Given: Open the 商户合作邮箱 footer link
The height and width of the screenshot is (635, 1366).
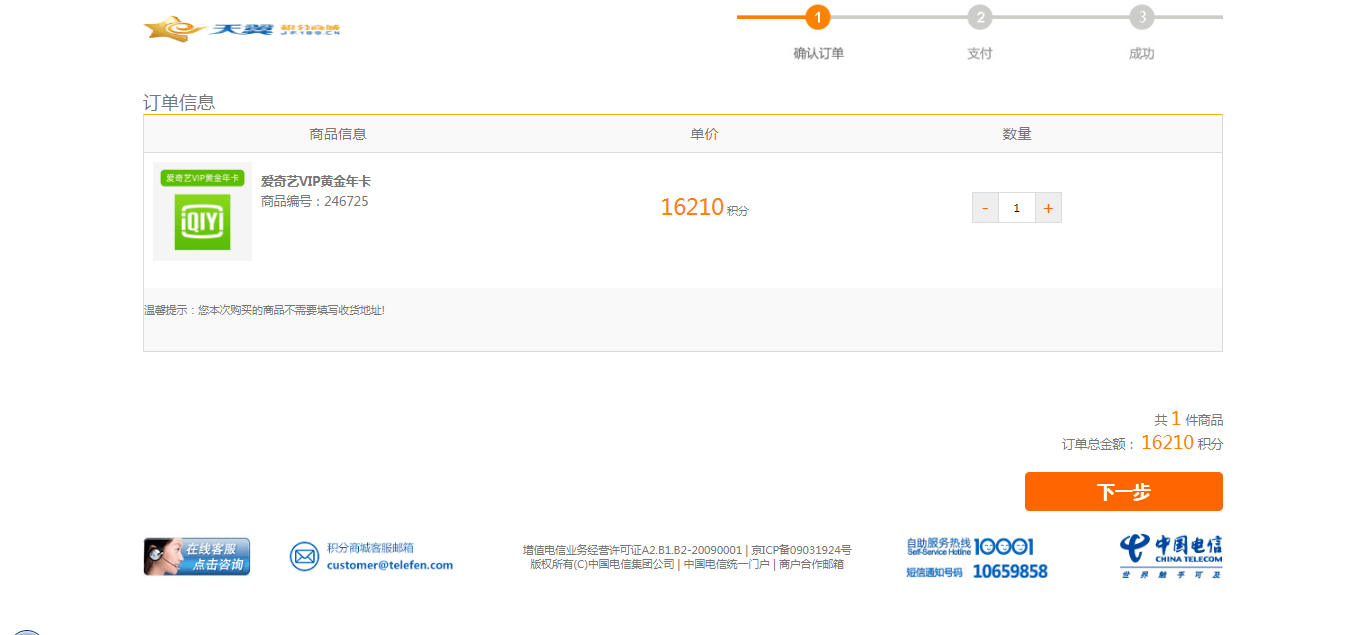Looking at the screenshot, I should tap(811, 564).
